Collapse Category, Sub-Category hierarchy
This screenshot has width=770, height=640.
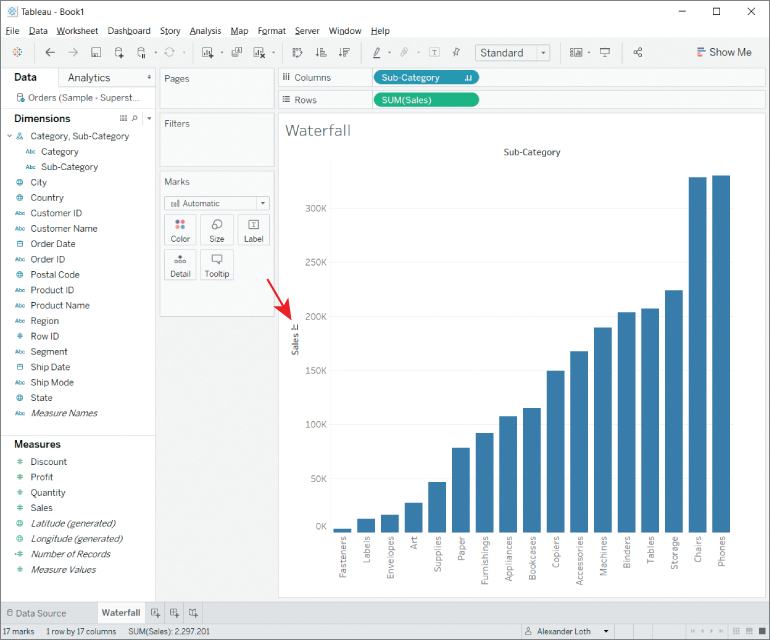[9, 136]
